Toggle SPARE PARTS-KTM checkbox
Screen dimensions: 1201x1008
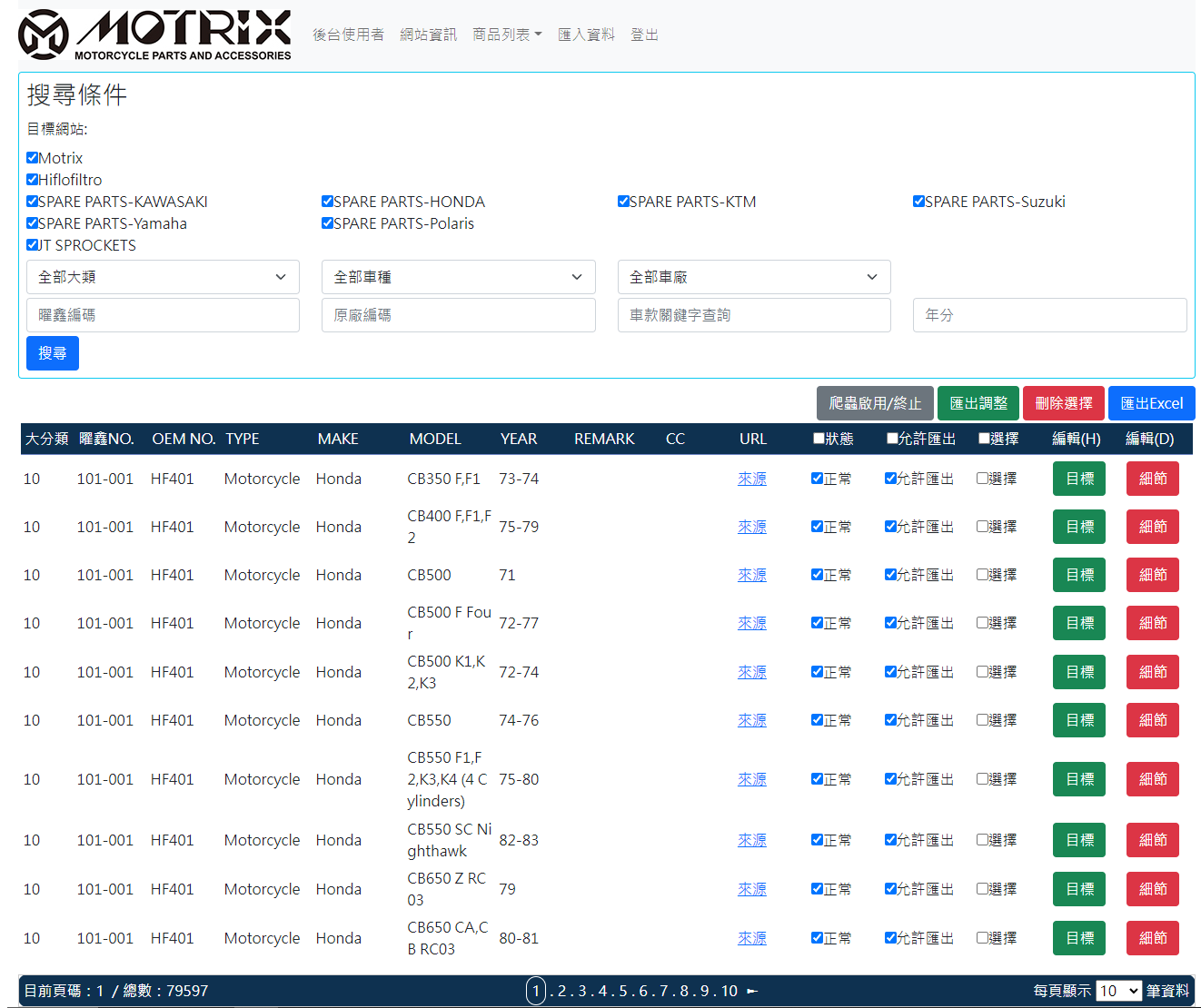point(623,201)
